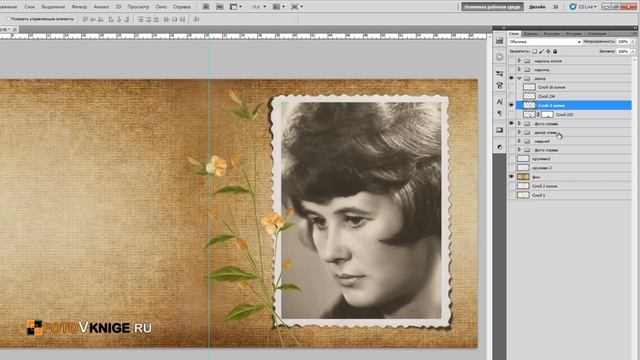This screenshot has height=360, width=640.
Task: Show the 'кружево 2' layer visibility box
Action: coord(511,168)
